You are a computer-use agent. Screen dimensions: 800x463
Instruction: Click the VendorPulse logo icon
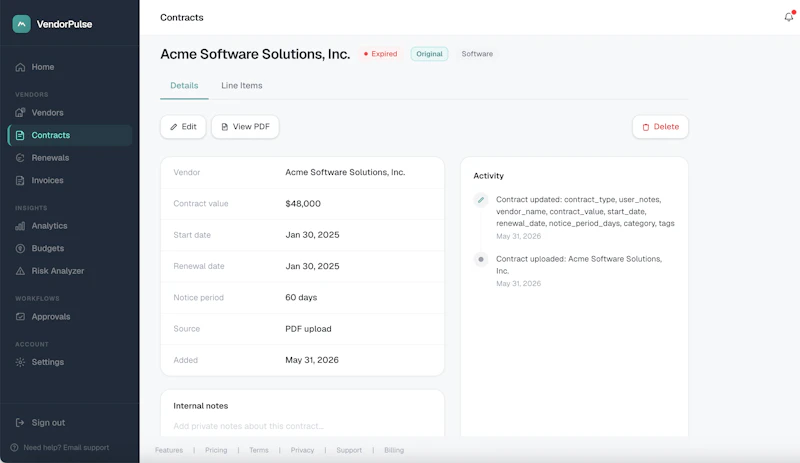[x=21, y=24]
